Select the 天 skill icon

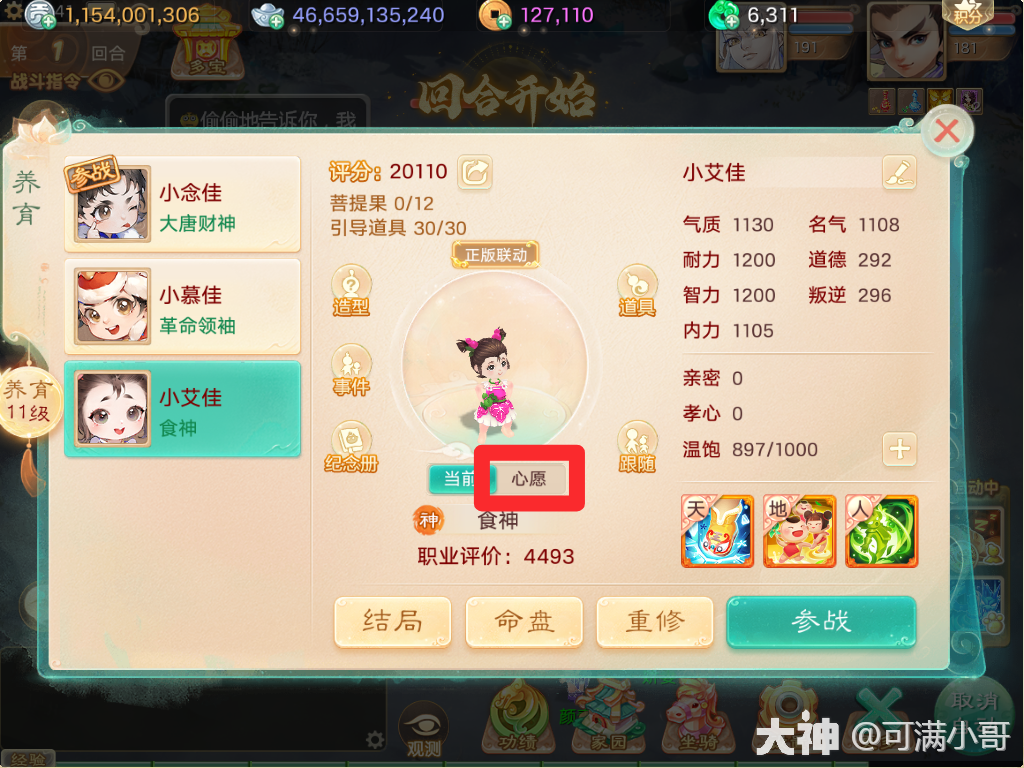point(717,531)
